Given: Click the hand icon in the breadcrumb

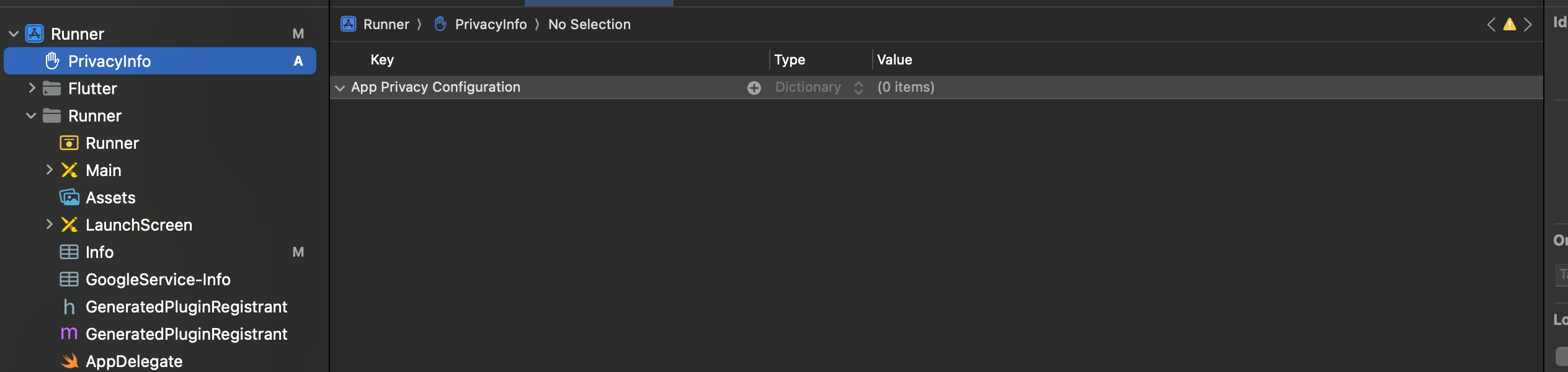Looking at the screenshot, I should coord(440,24).
